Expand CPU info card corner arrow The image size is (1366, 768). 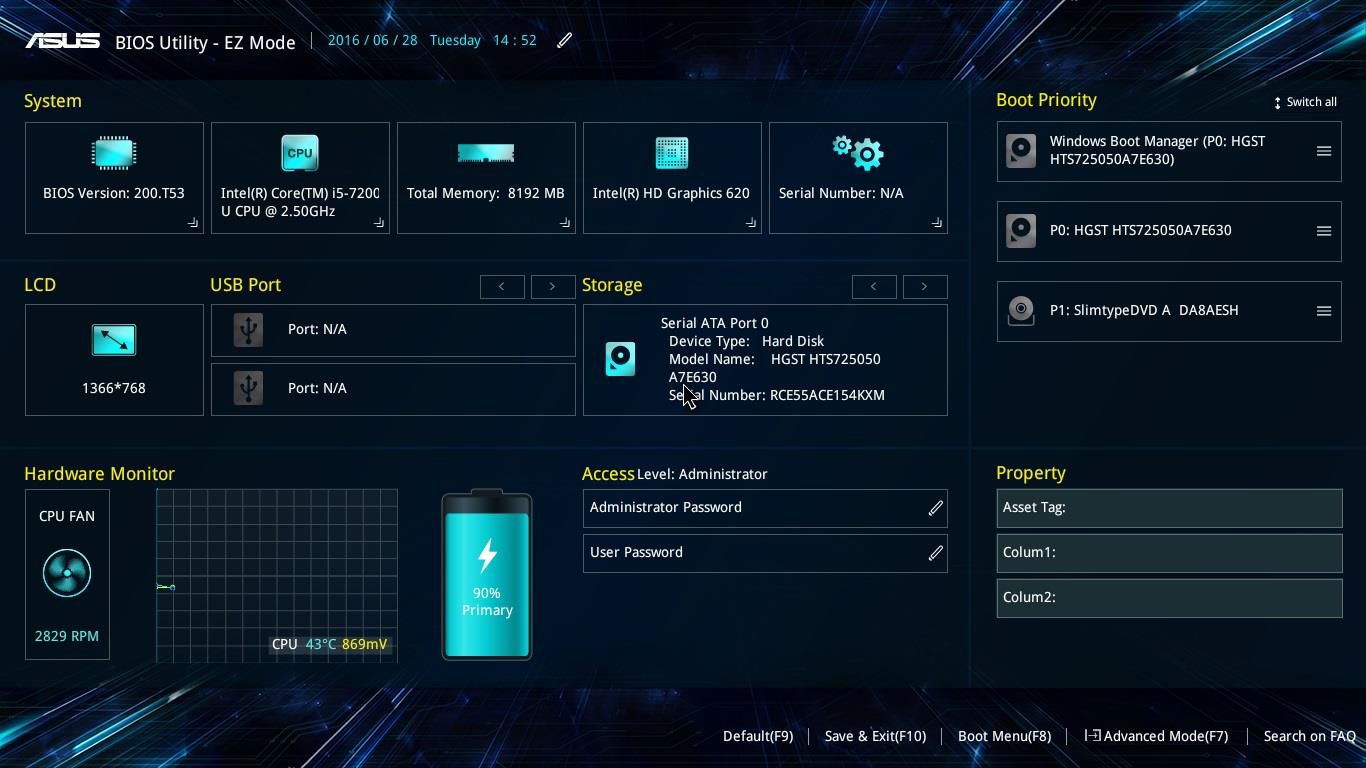(379, 223)
